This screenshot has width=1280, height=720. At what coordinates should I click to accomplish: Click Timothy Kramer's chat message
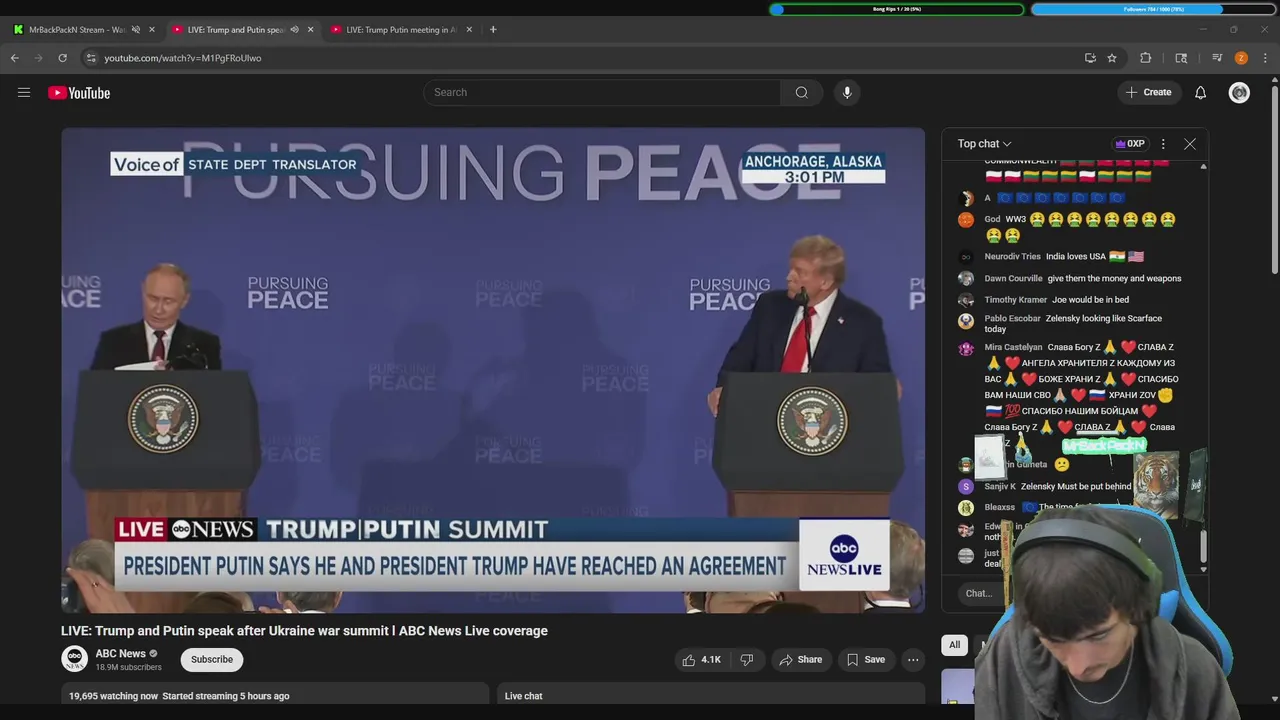tap(1090, 300)
